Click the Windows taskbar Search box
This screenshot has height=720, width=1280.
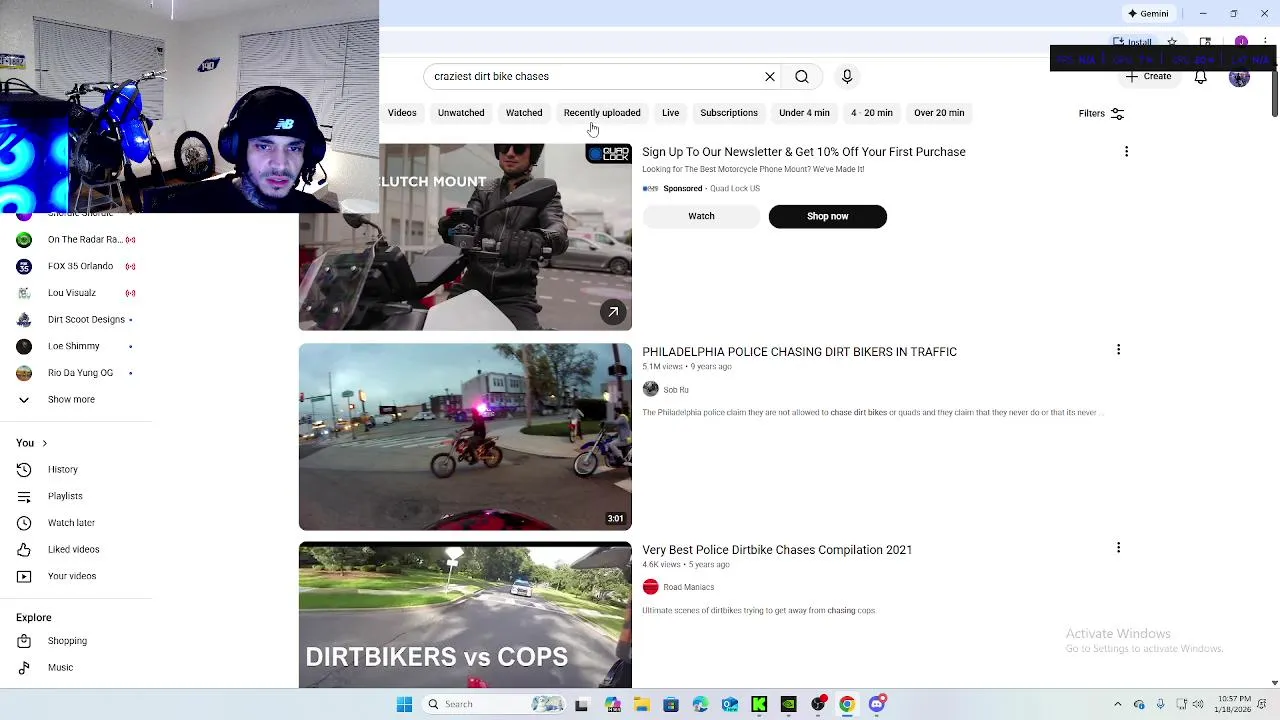(495, 705)
